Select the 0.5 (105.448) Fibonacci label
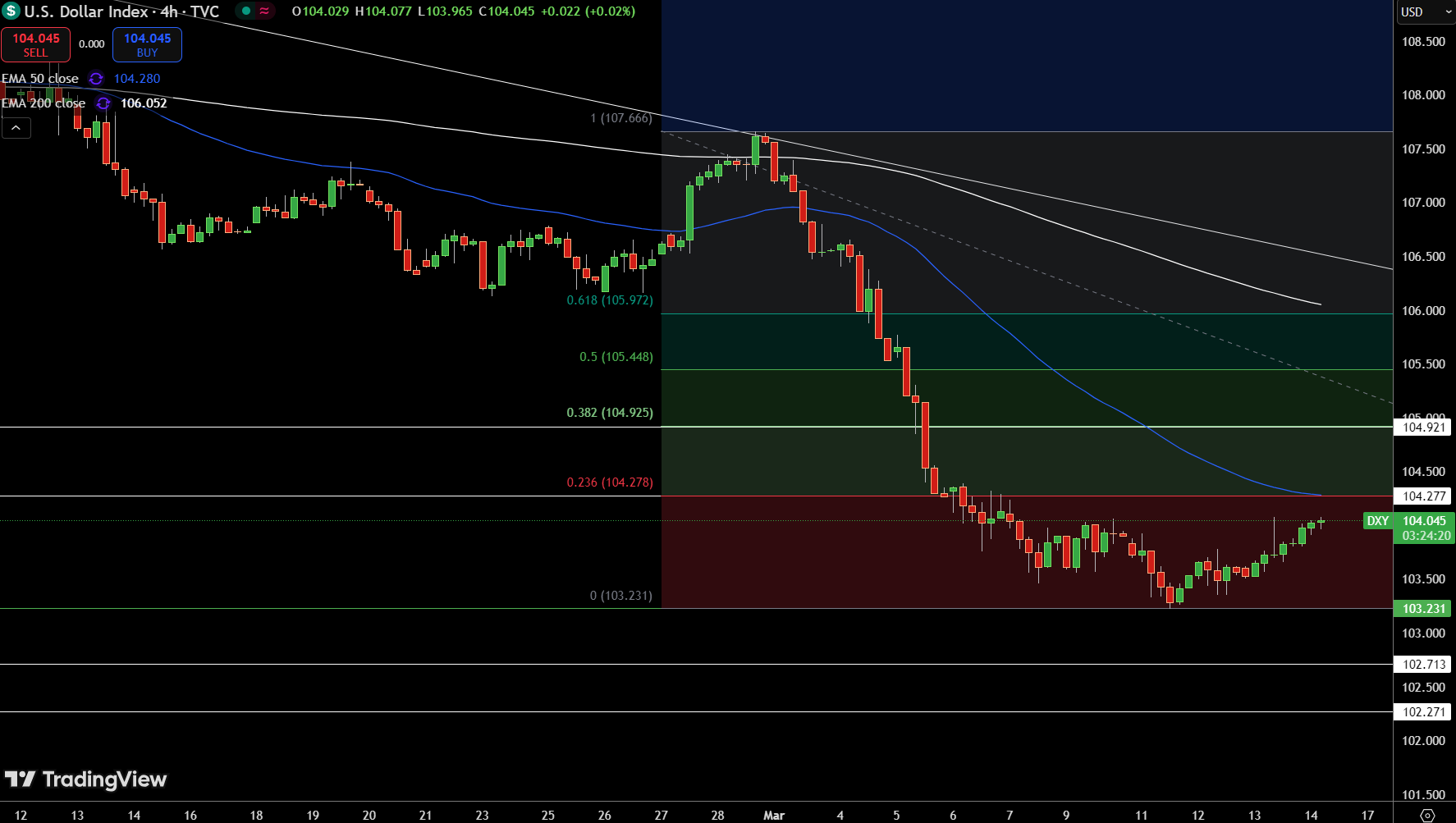The width and height of the screenshot is (1456, 823). tap(616, 357)
